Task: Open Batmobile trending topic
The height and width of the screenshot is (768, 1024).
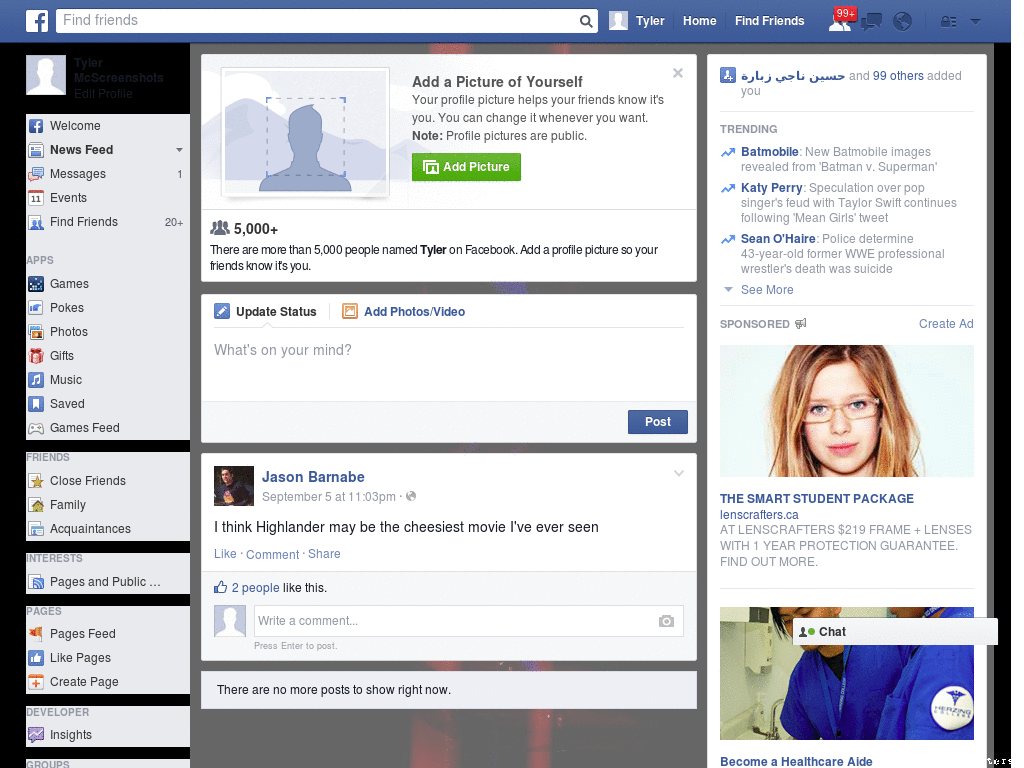Action: pos(769,152)
